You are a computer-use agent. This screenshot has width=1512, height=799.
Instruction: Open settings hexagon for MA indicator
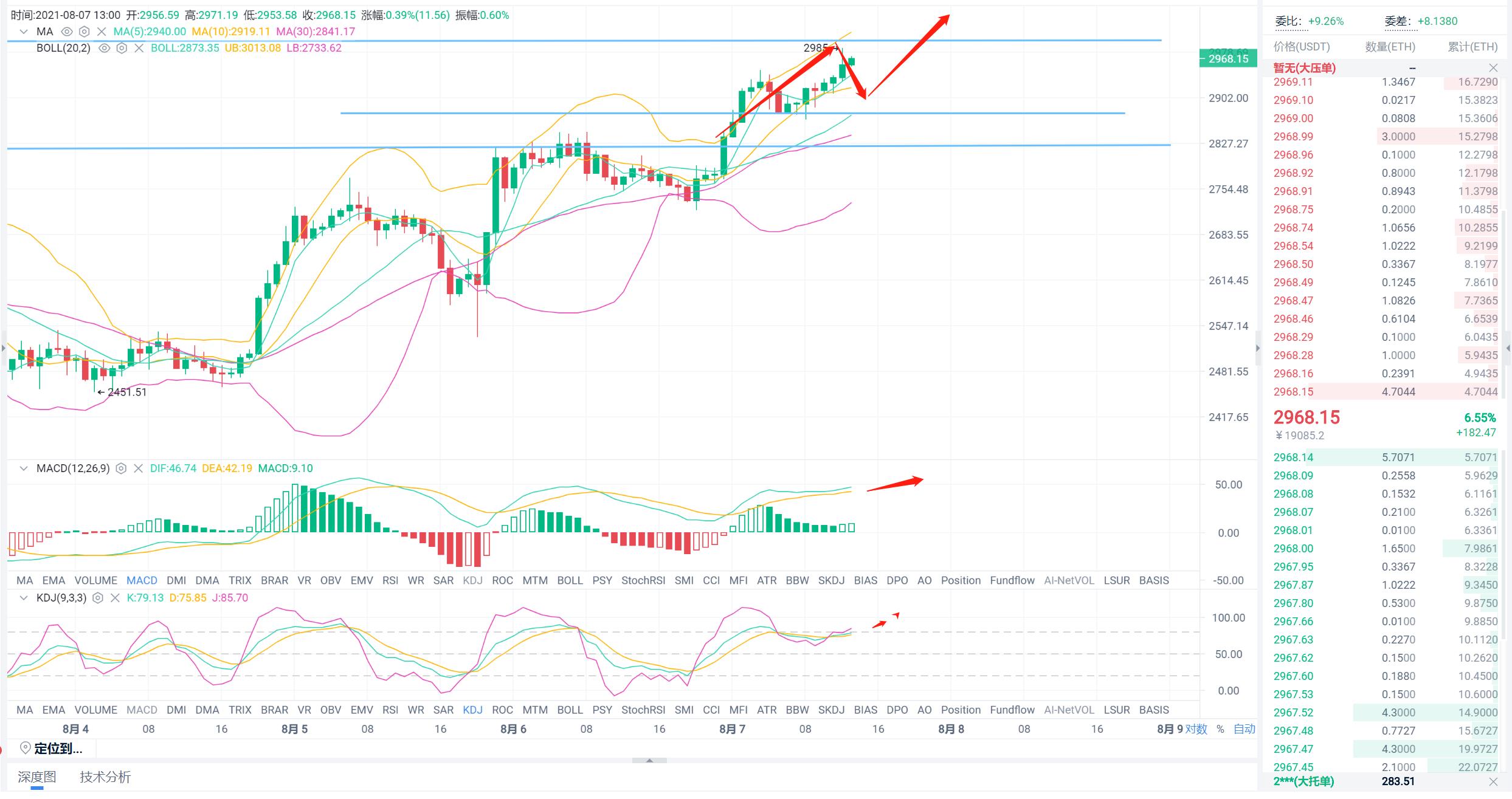coord(85,32)
